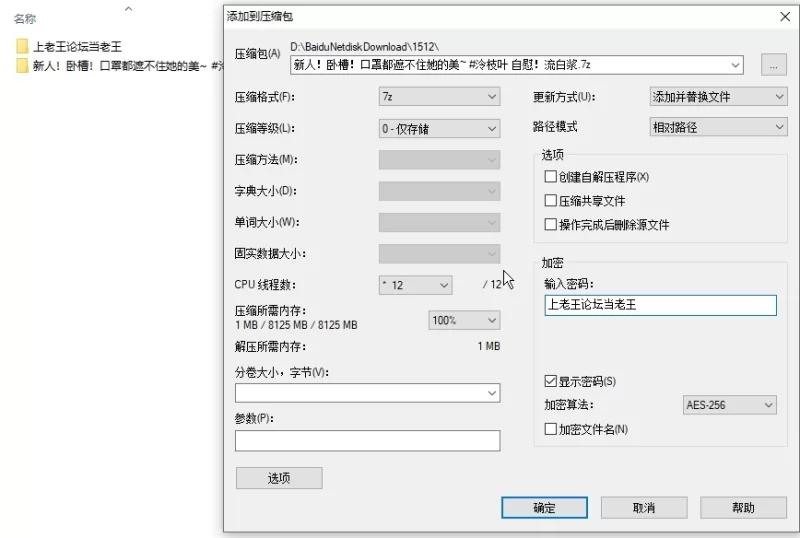Browse for archive location with ... button

773,65
